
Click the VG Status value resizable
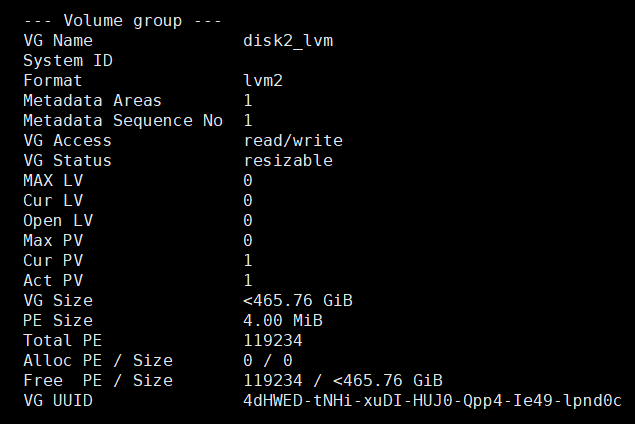(288, 160)
